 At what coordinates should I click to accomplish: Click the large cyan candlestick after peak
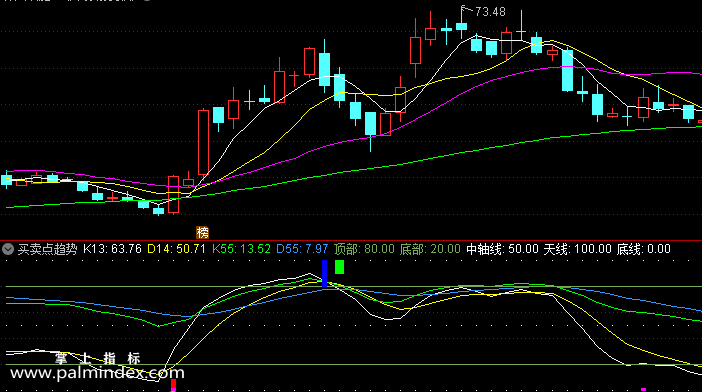pos(567,70)
